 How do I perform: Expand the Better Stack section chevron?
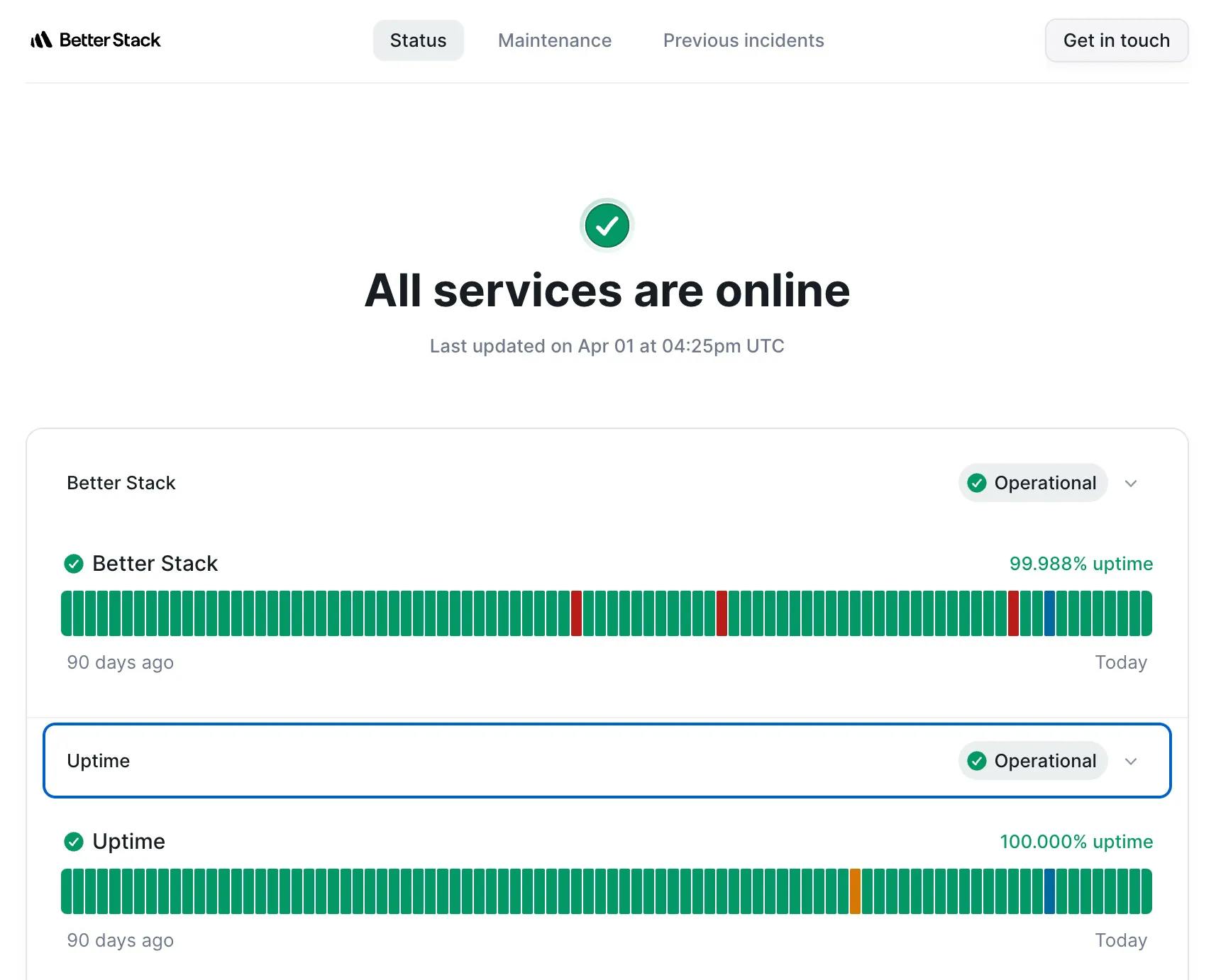pos(1131,483)
